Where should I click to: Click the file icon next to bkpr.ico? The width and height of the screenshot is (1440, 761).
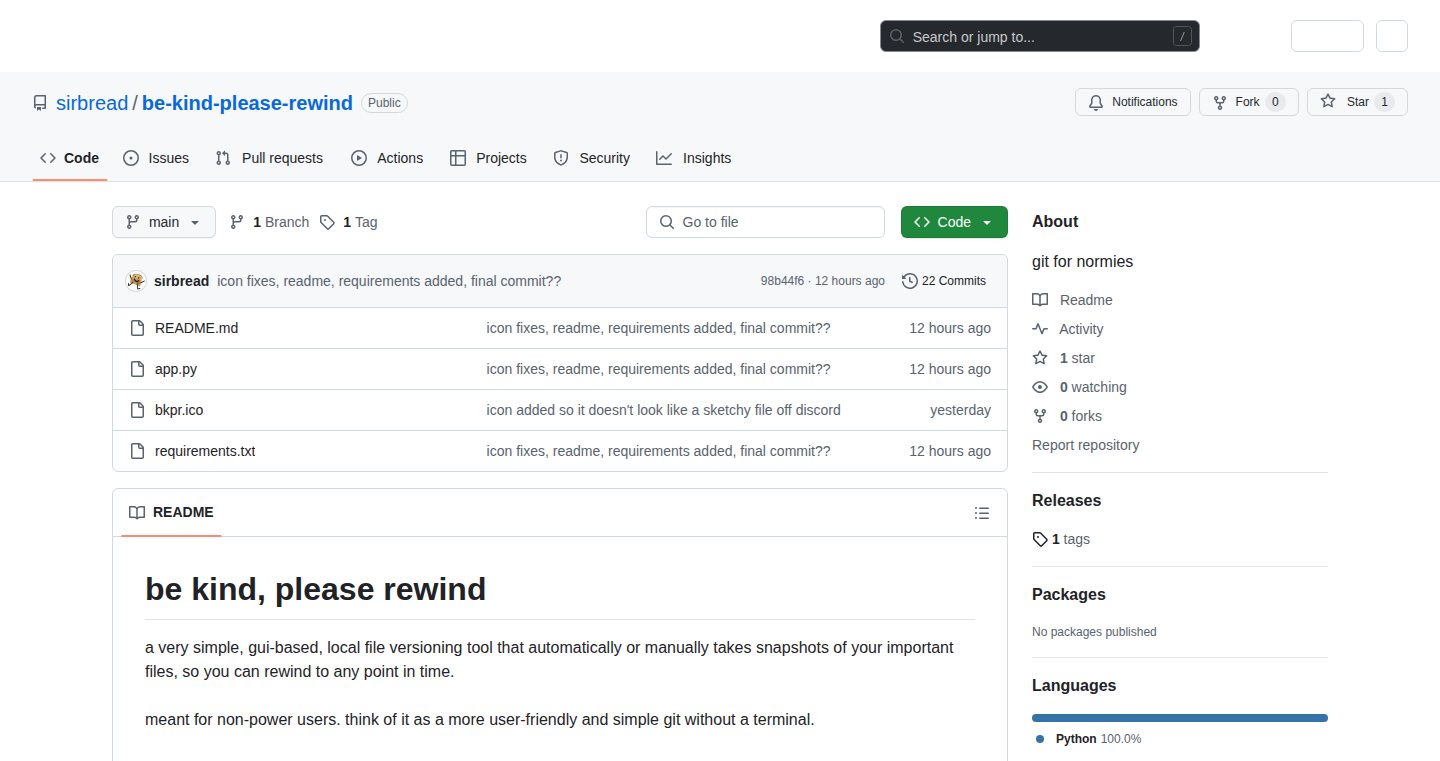point(138,410)
